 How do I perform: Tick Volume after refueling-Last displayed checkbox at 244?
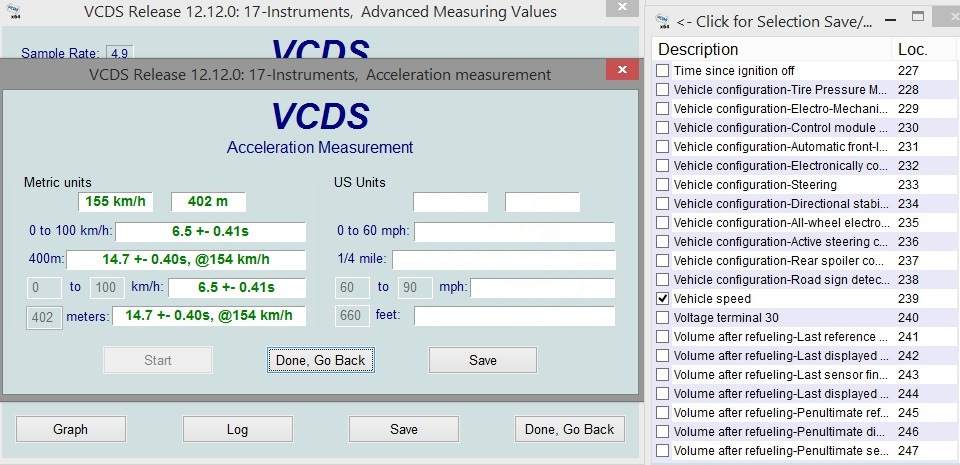662,393
